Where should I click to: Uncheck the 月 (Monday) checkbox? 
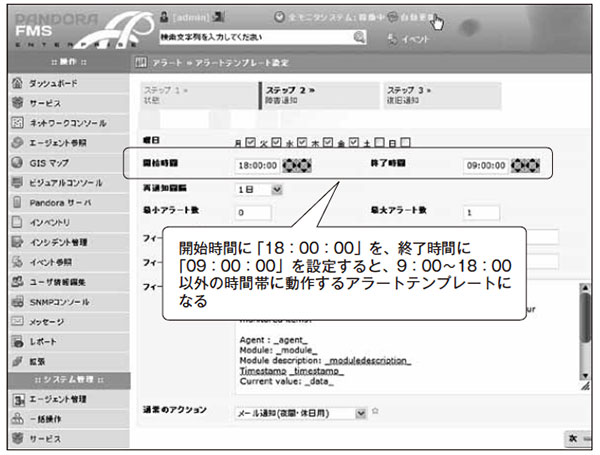click(250, 142)
